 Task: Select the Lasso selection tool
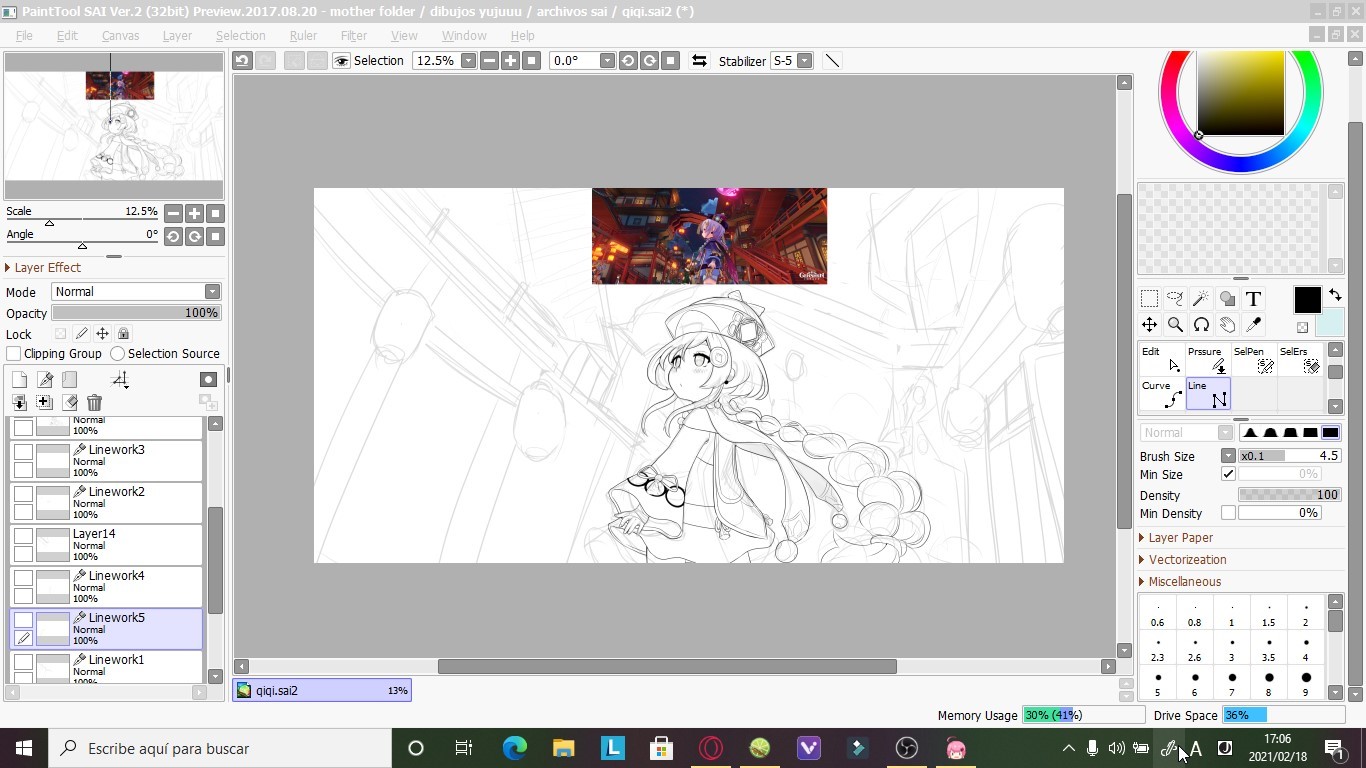point(1175,299)
